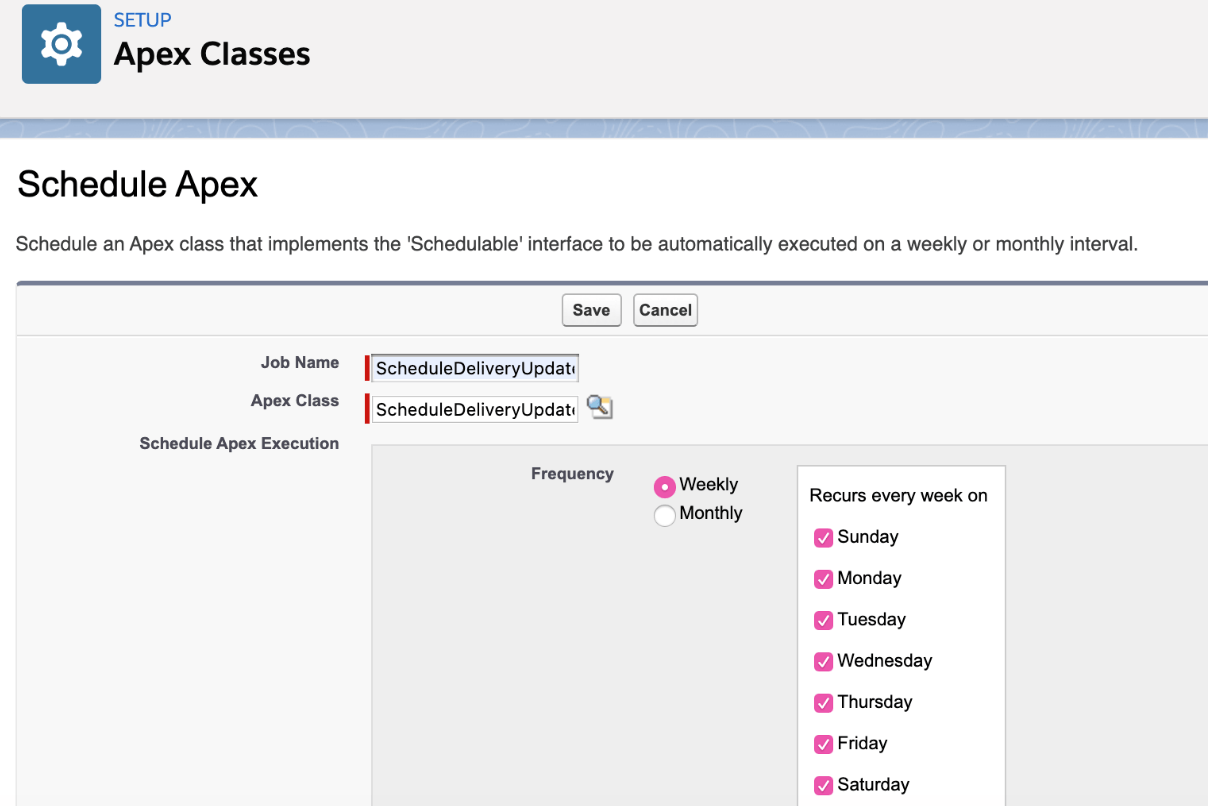Open the Apex Classes title link
The image size is (1208, 806).
(x=211, y=54)
